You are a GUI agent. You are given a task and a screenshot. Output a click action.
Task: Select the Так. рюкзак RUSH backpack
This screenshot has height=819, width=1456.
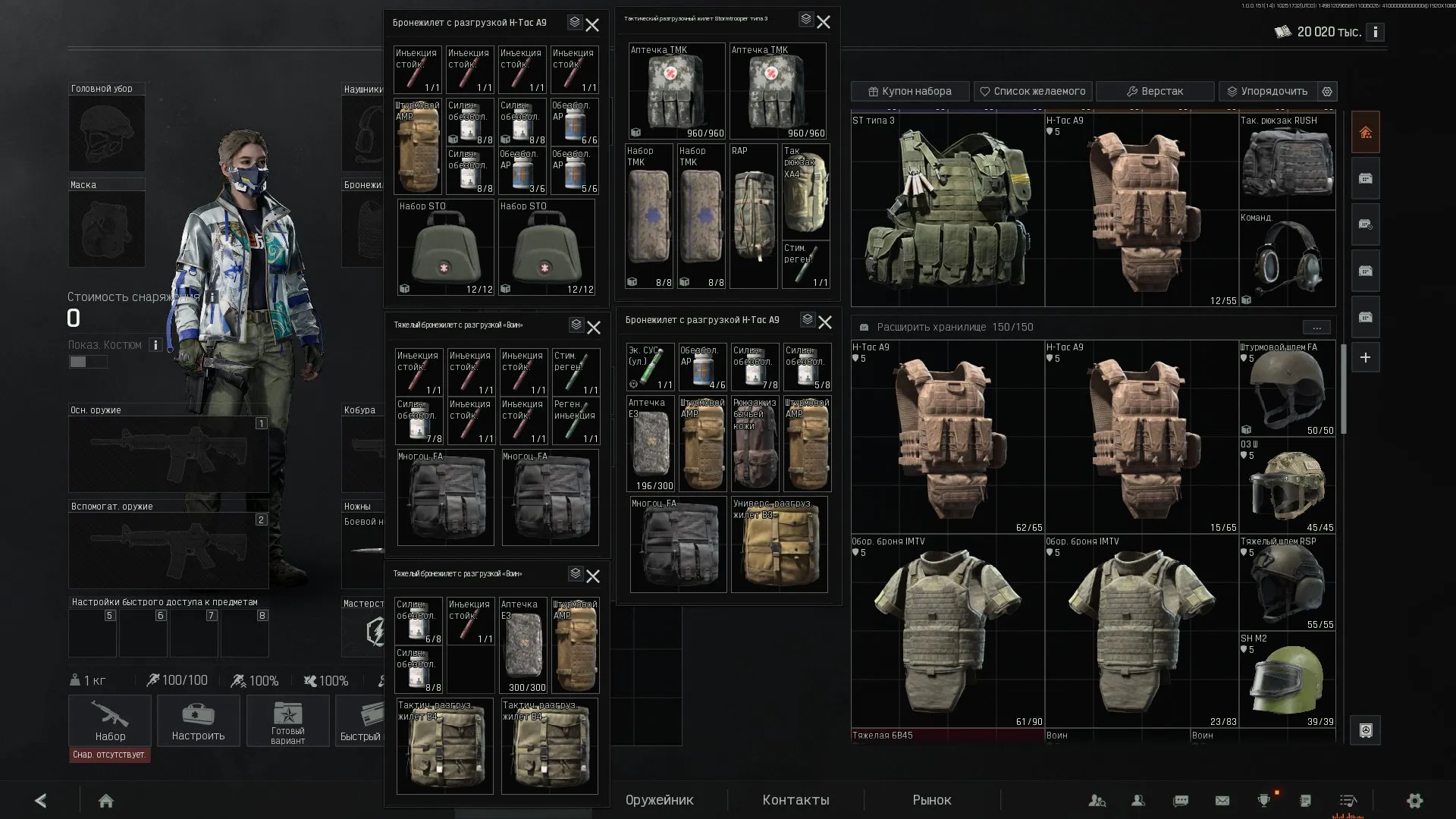(1287, 162)
